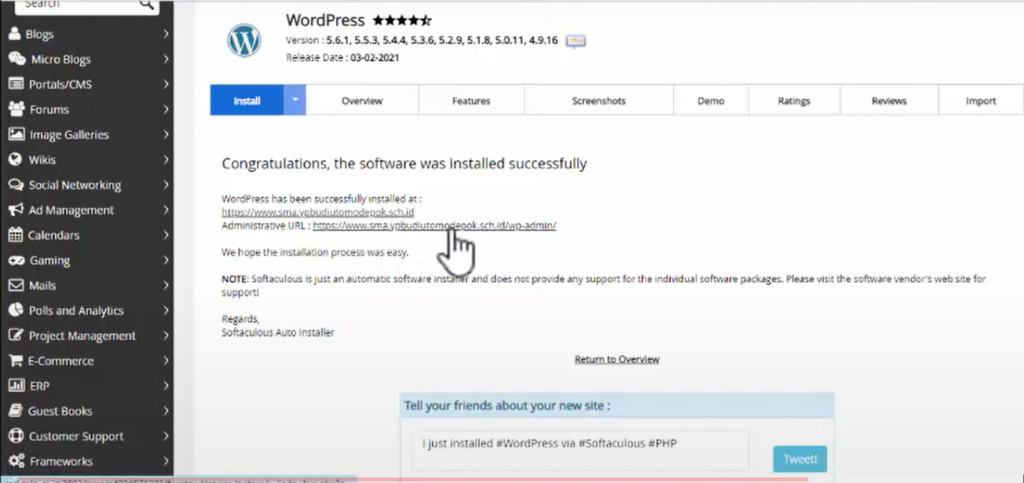1024x483 pixels.
Task: Switch to the Reviews tab
Action: click(889, 101)
